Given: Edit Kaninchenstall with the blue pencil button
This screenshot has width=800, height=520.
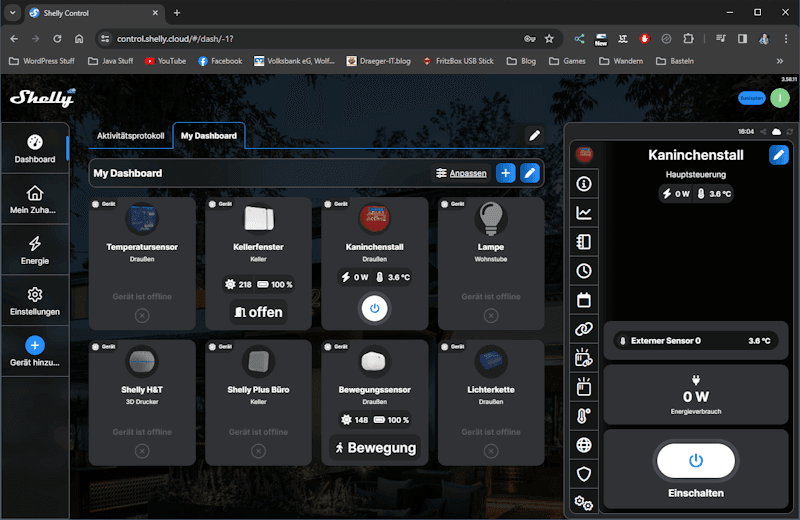Looking at the screenshot, I should (x=778, y=155).
